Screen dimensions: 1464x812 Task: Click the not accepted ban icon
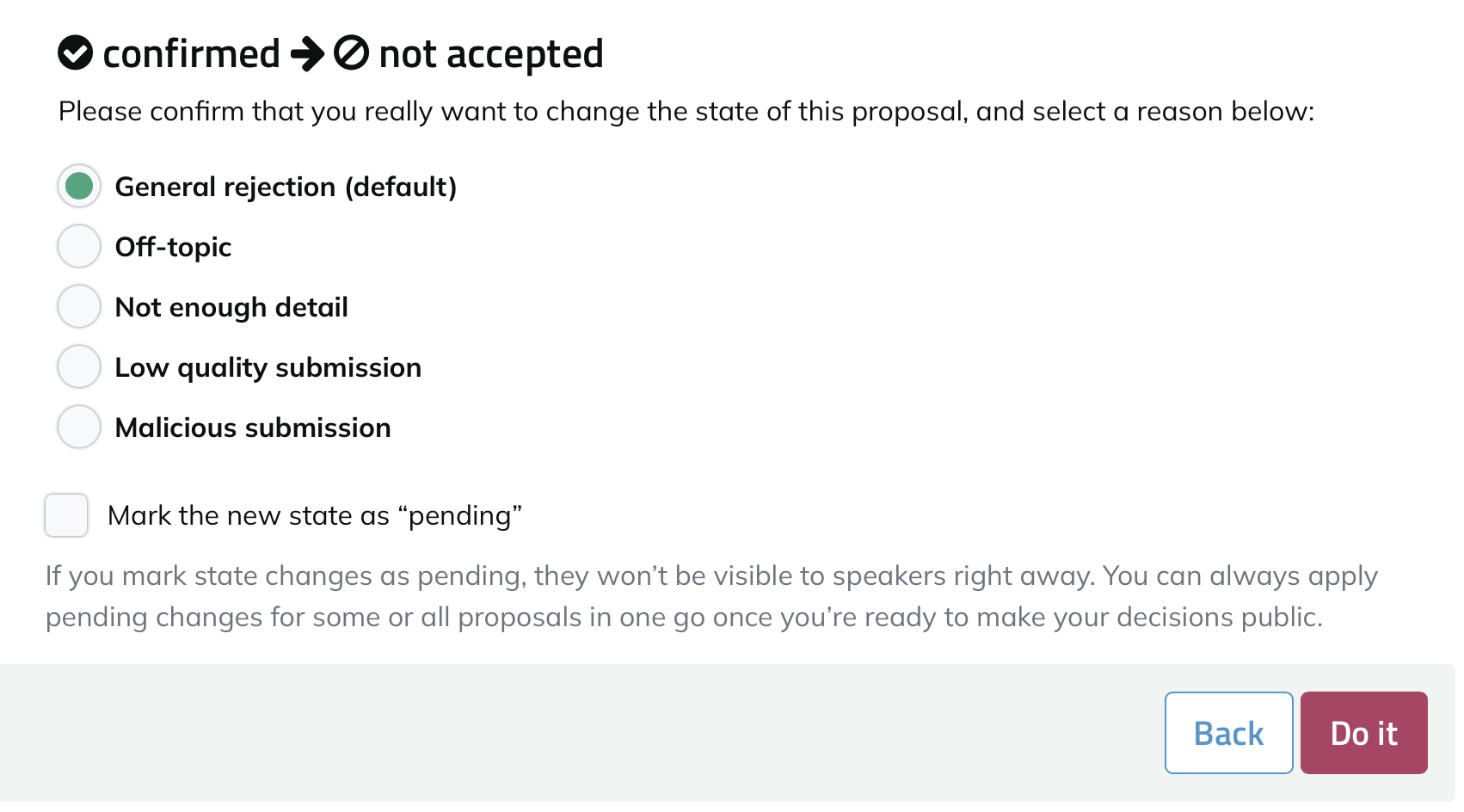(351, 53)
